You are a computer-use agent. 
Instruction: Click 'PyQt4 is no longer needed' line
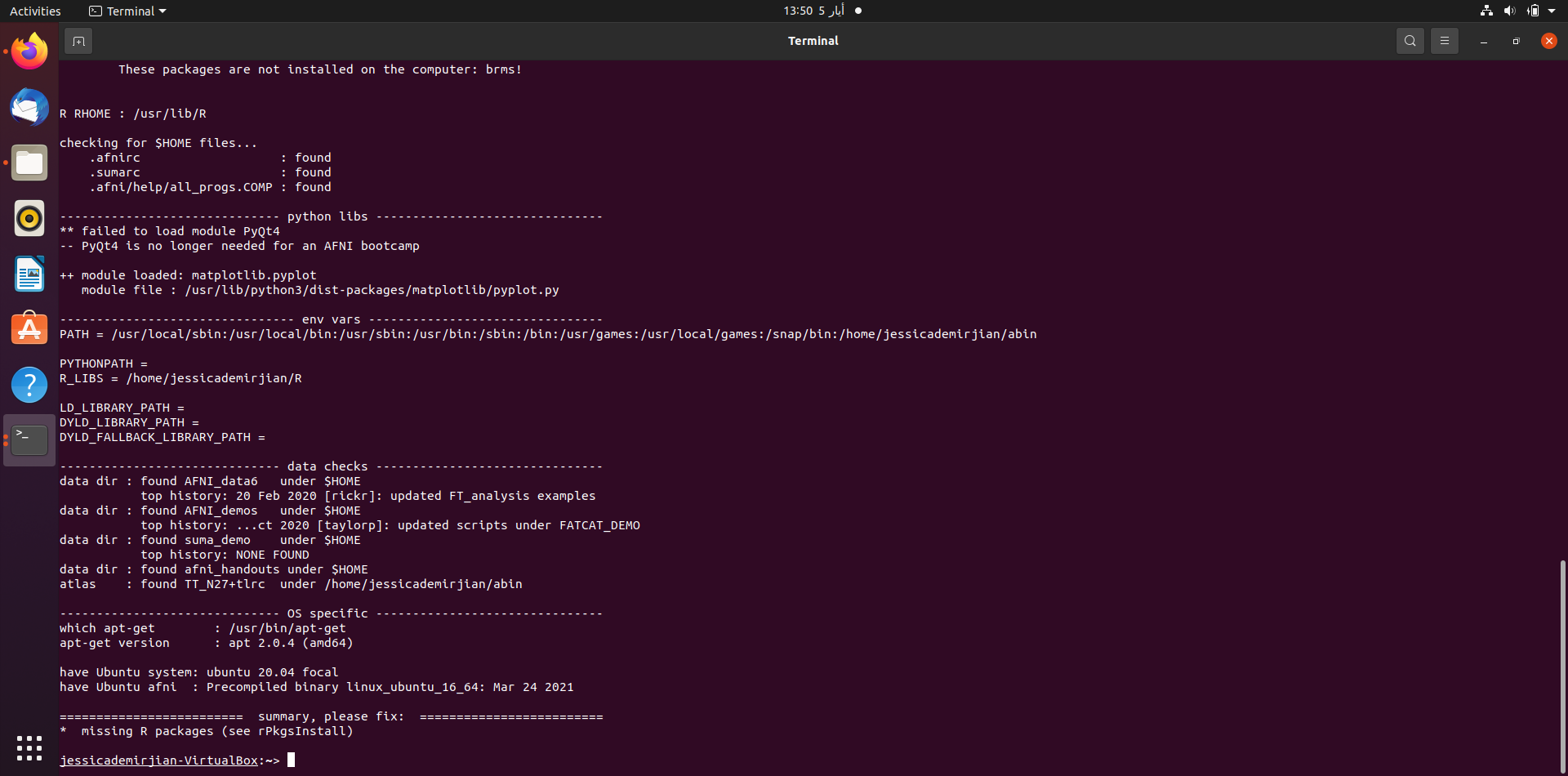pos(239,246)
